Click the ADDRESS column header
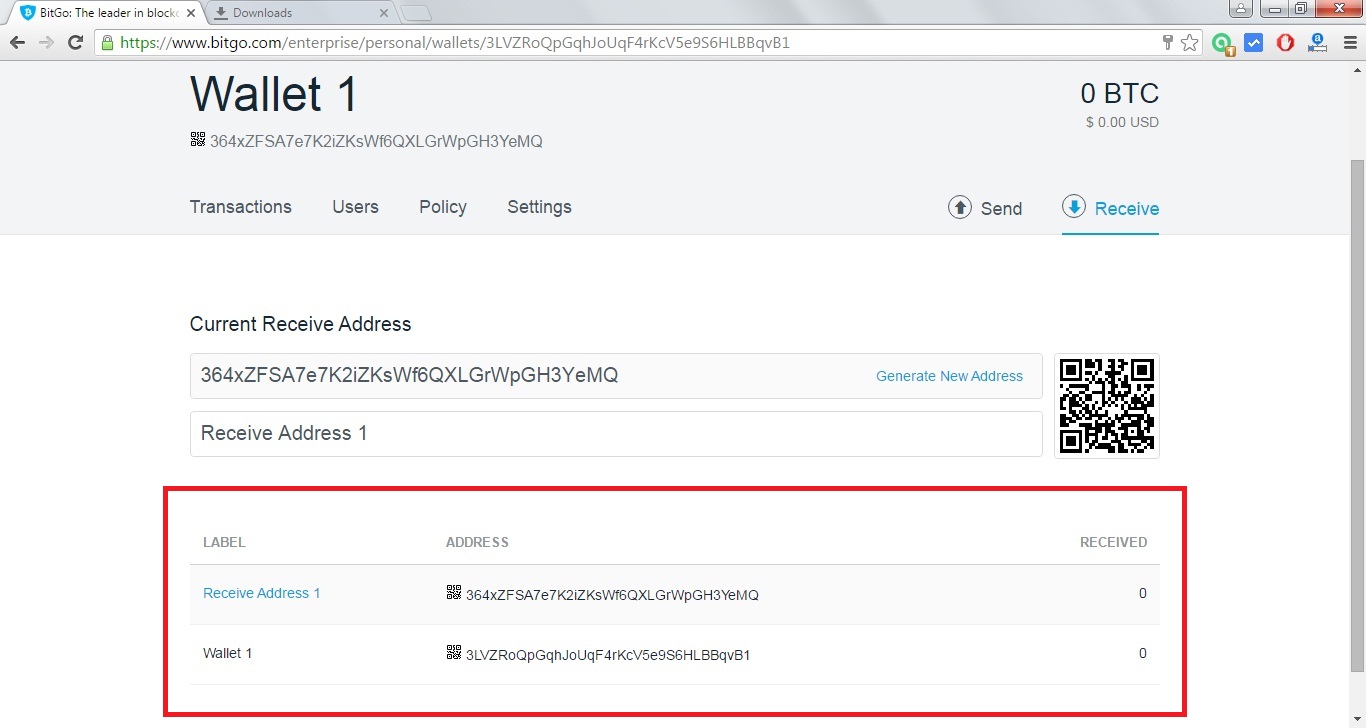The width and height of the screenshot is (1366, 728). click(x=477, y=542)
